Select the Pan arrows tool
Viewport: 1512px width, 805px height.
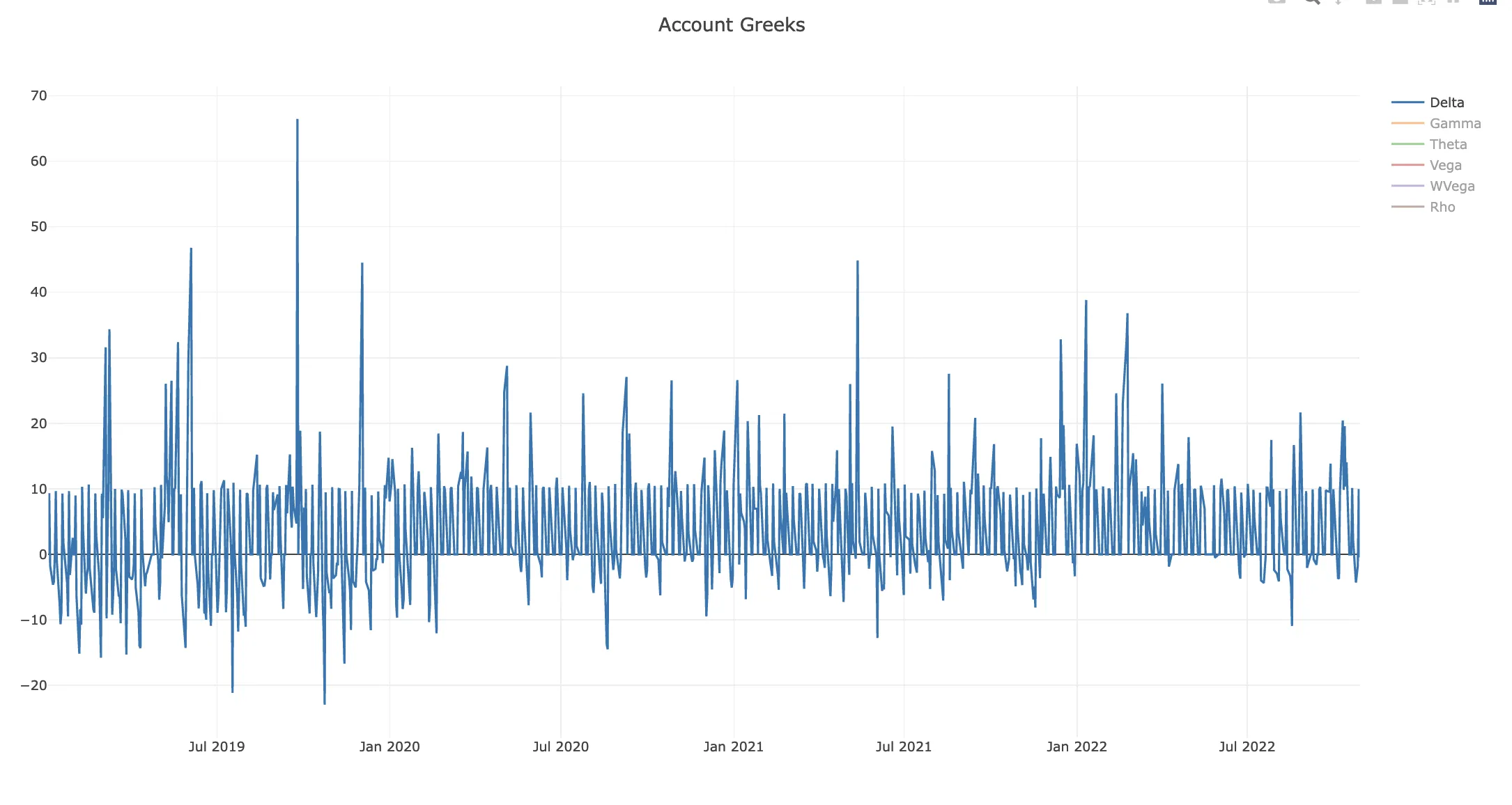pyautogui.click(x=1339, y=1)
